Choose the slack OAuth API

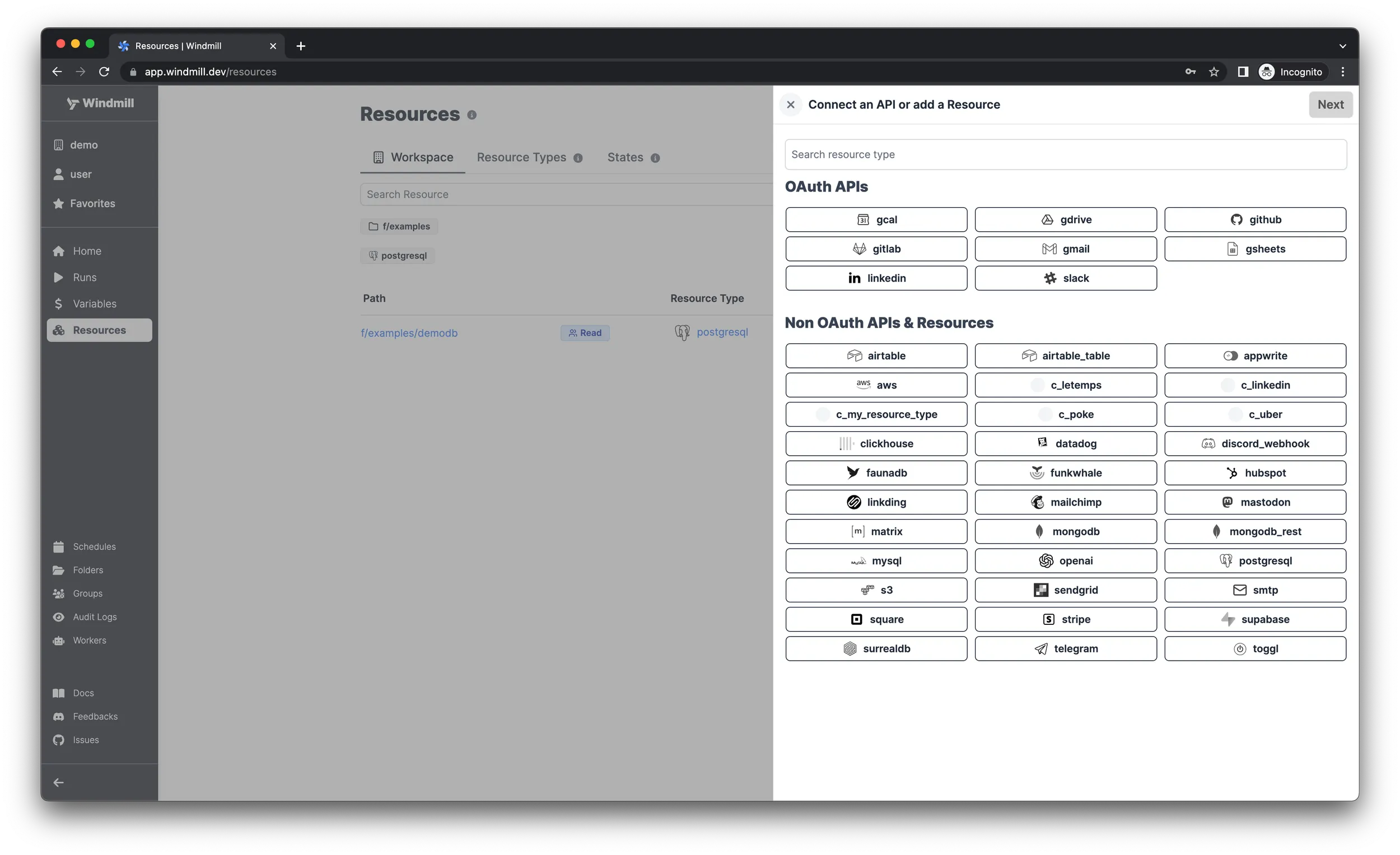coord(1065,278)
